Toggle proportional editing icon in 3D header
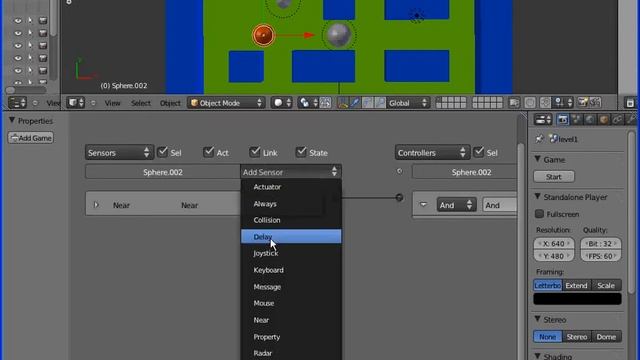Image resolution: width=640 pixels, height=360 pixels. click(530, 103)
